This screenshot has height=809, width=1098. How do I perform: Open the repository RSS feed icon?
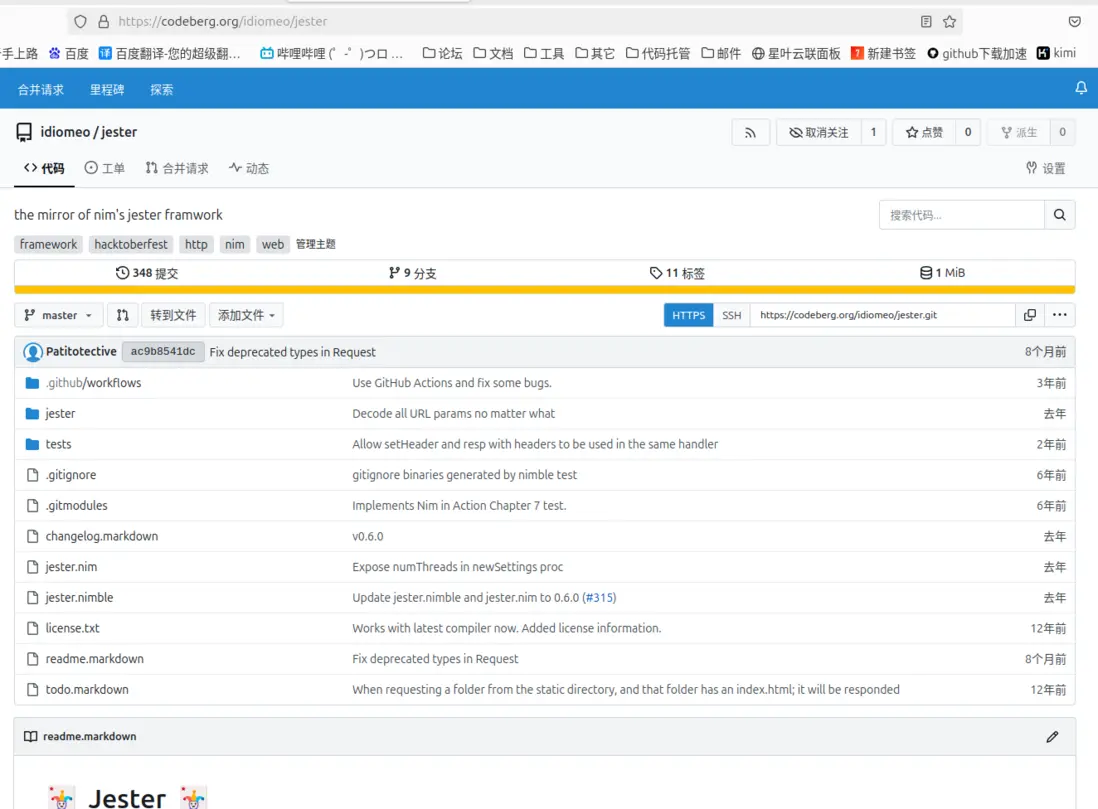pos(750,132)
